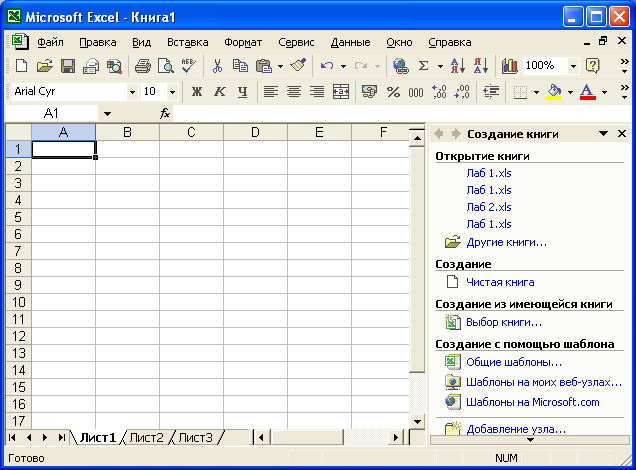
Task: Click the vertical scrollbar down arrow
Action: (x=417, y=421)
